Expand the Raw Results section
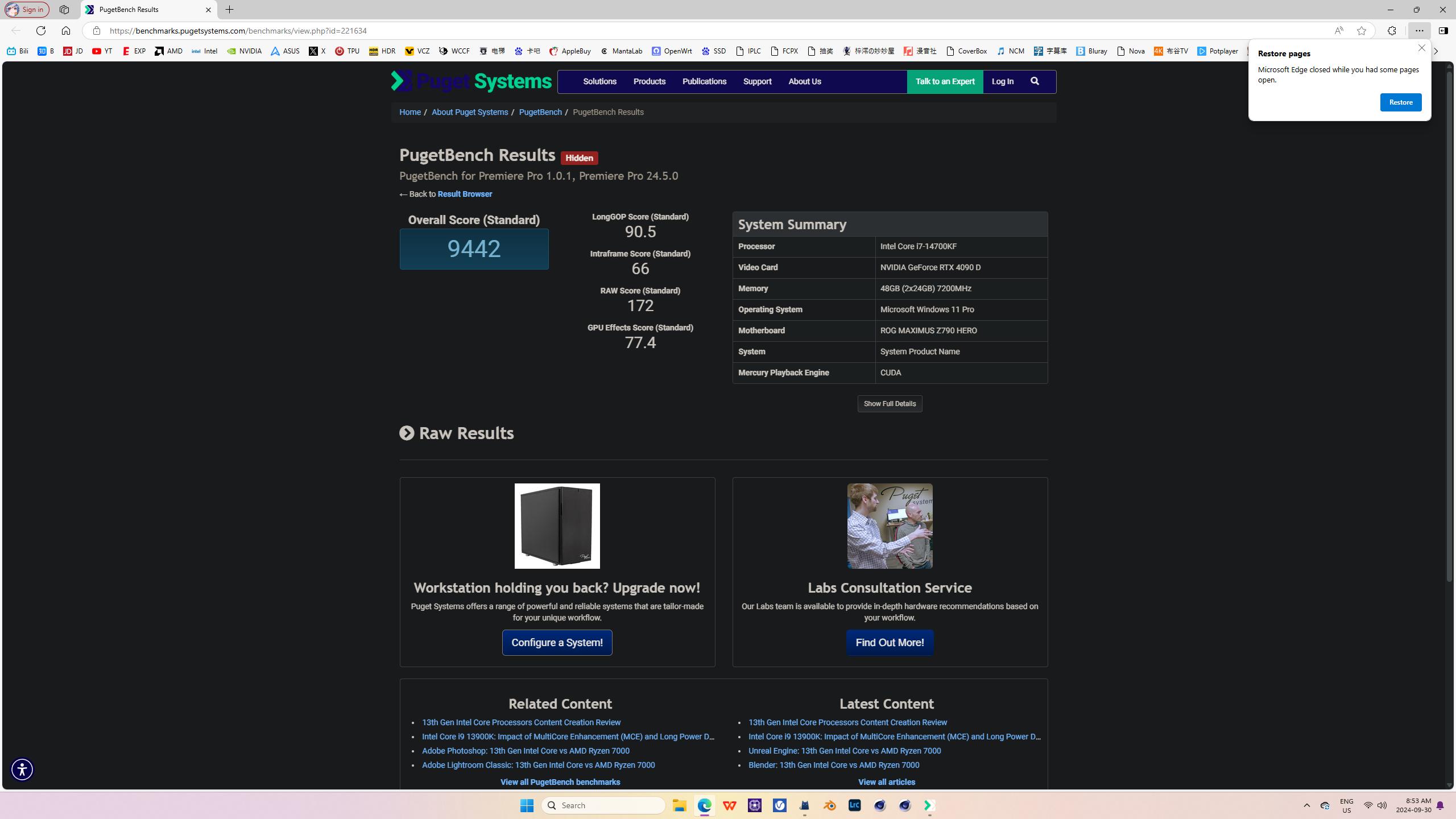 [x=407, y=433]
